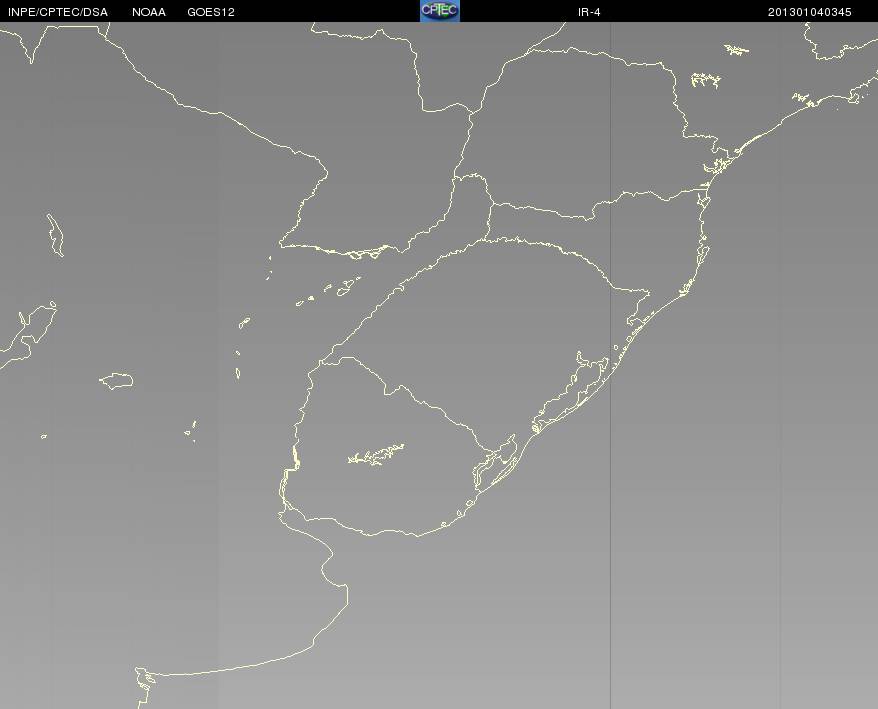Screen dimensions: 878x709
Task: Click the reservoir outline in central Uruguay
Action: [376, 454]
